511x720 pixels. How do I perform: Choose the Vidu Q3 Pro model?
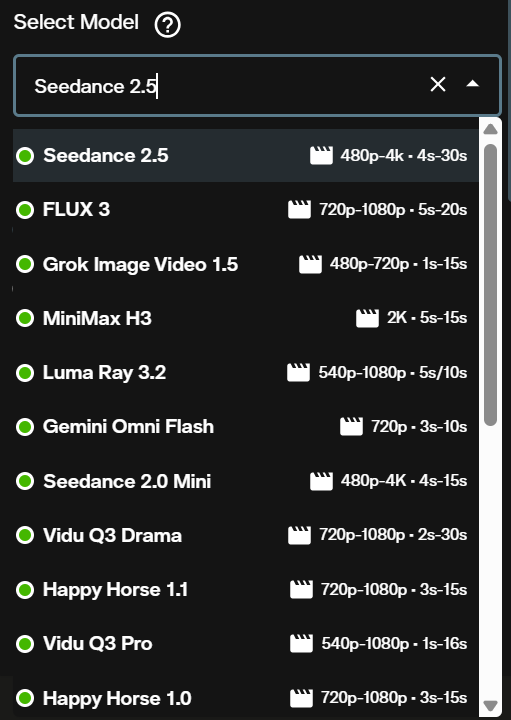(x=246, y=644)
